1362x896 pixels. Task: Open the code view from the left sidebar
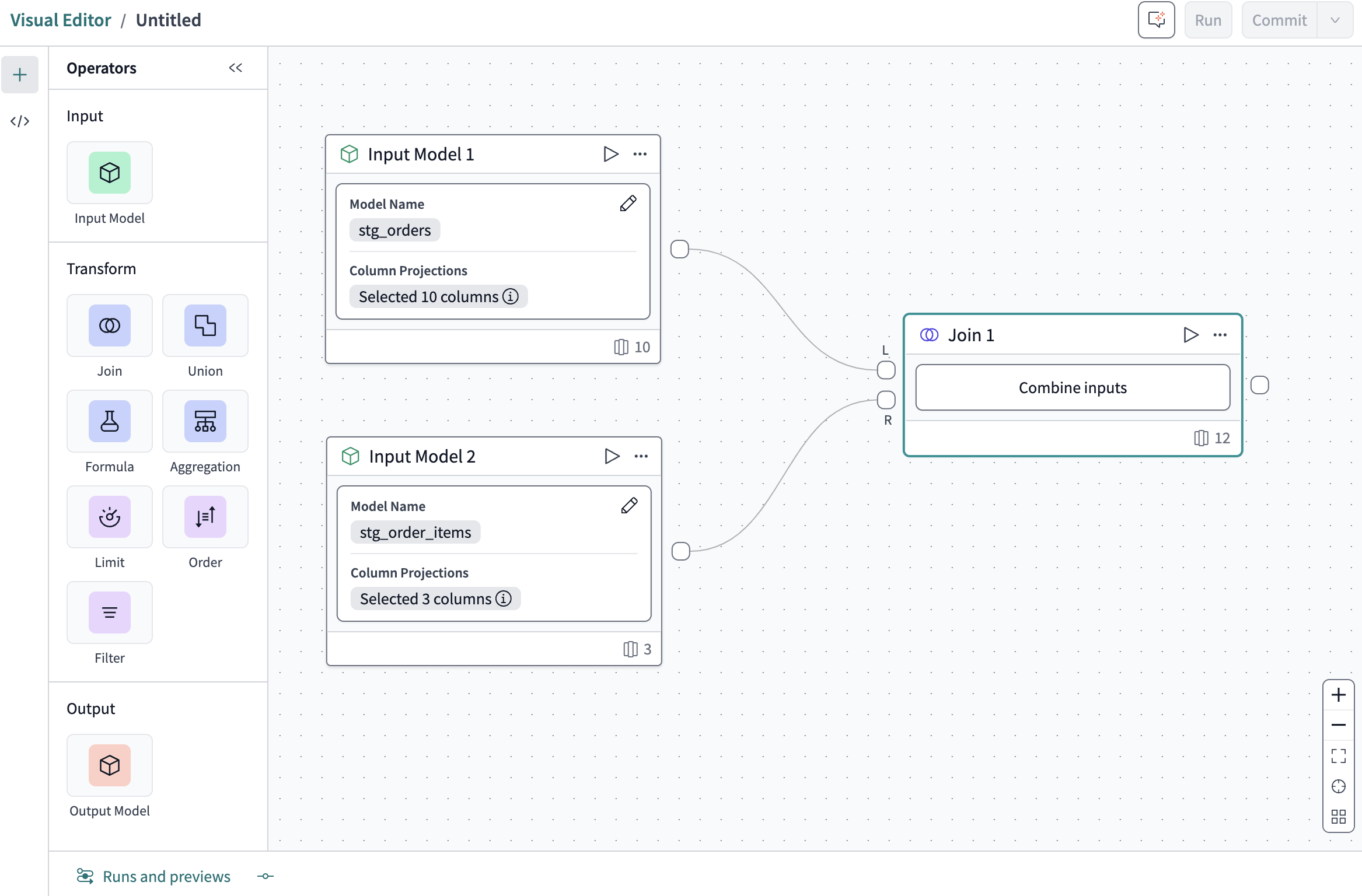[20, 121]
